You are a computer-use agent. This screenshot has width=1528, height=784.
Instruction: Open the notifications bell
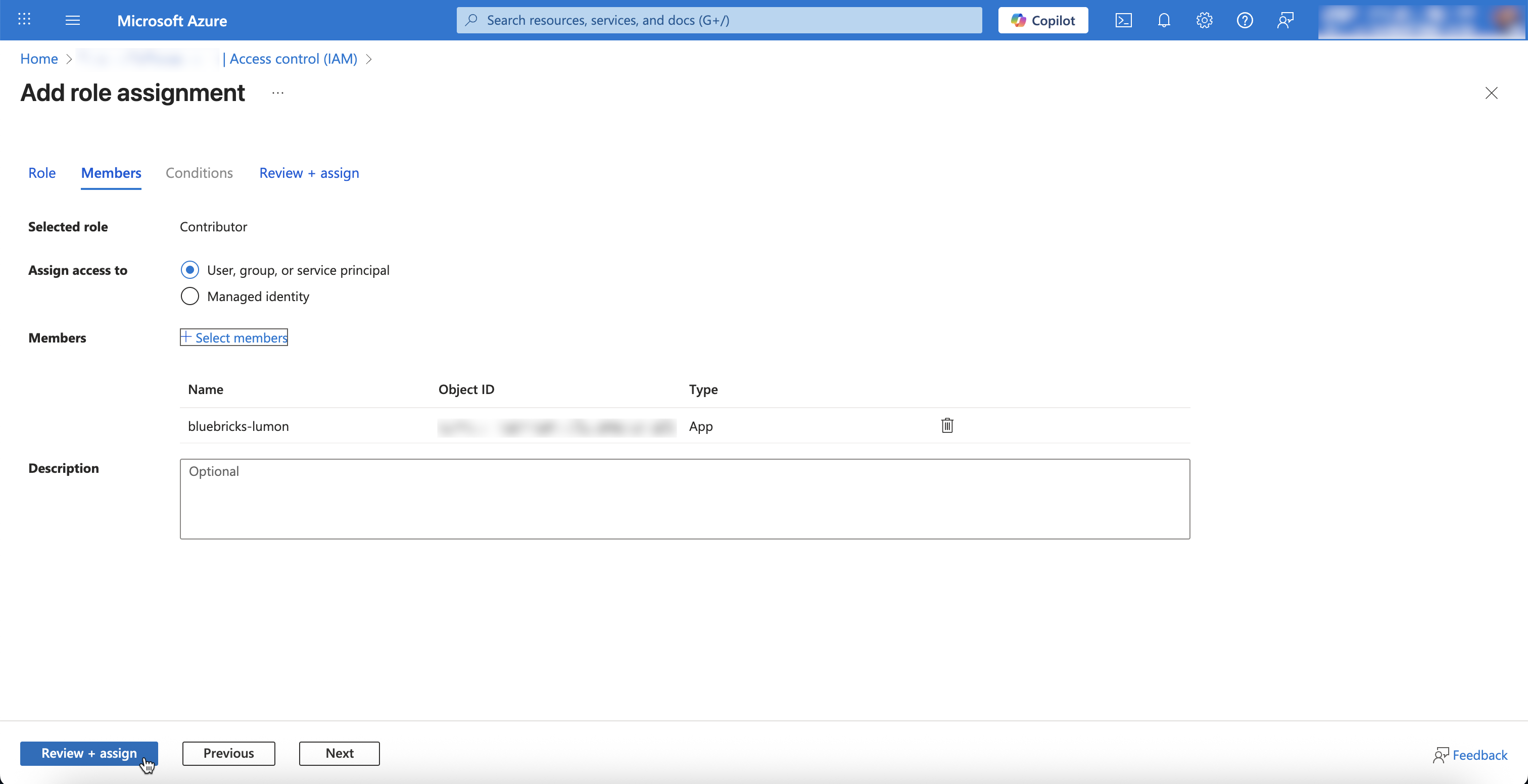(1164, 20)
